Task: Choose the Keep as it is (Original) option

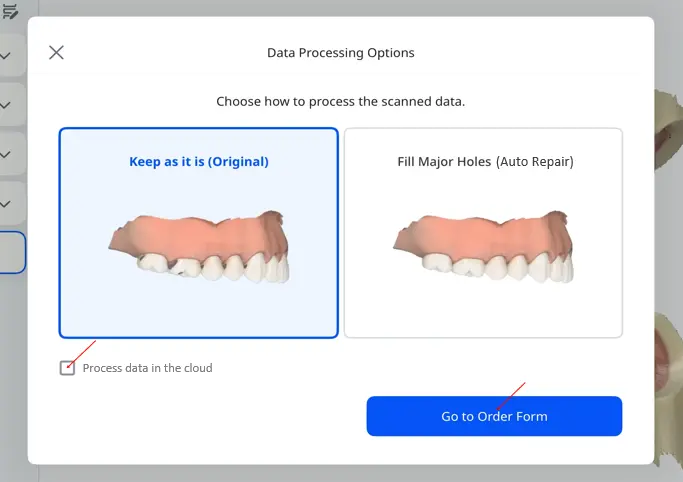Action: (199, 233)
